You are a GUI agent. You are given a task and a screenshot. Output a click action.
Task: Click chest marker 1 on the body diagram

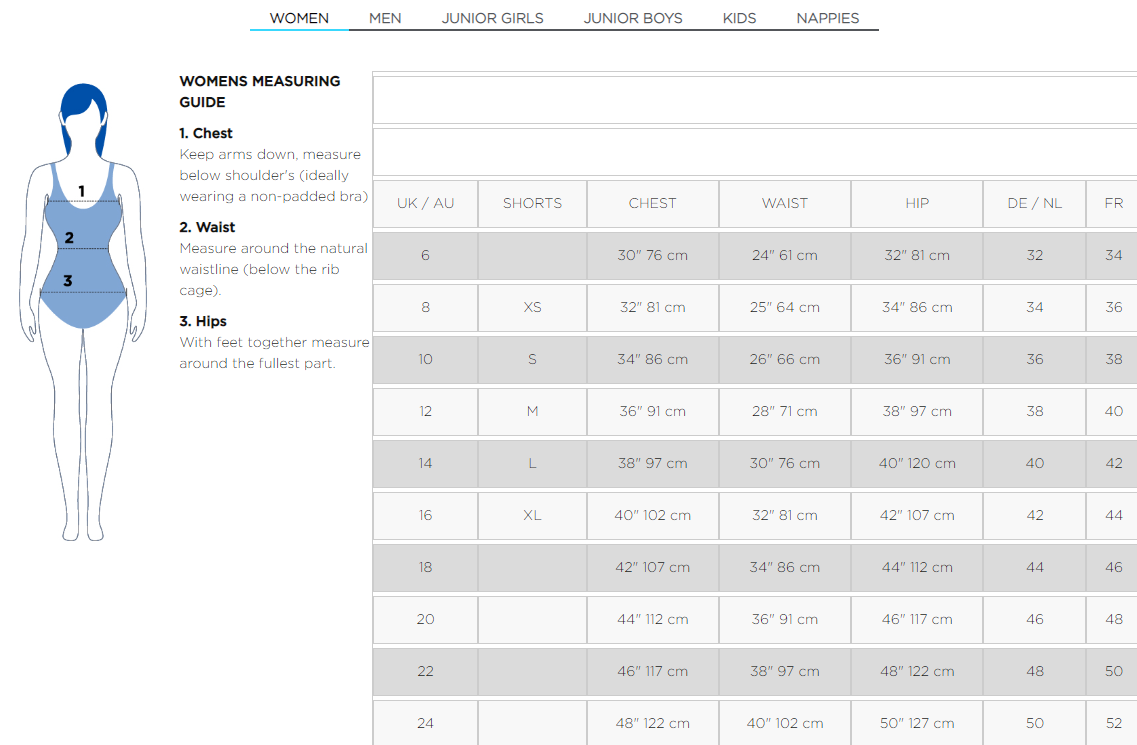coord(82,191)
